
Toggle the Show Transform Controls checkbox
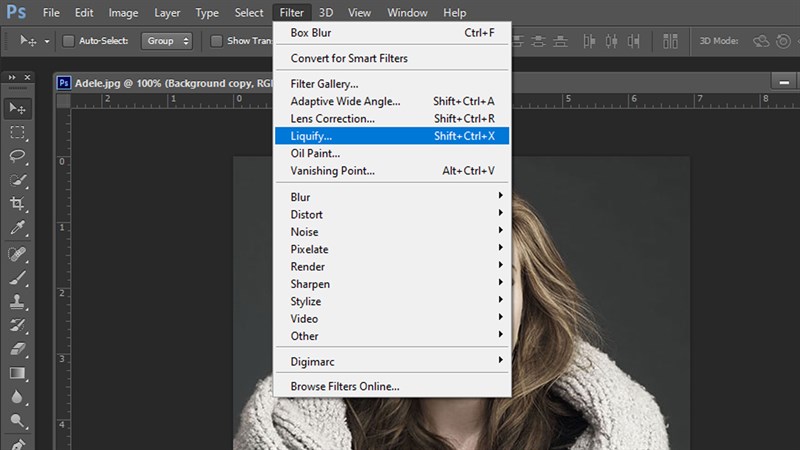pyautogui.click(x=216, y=41)
